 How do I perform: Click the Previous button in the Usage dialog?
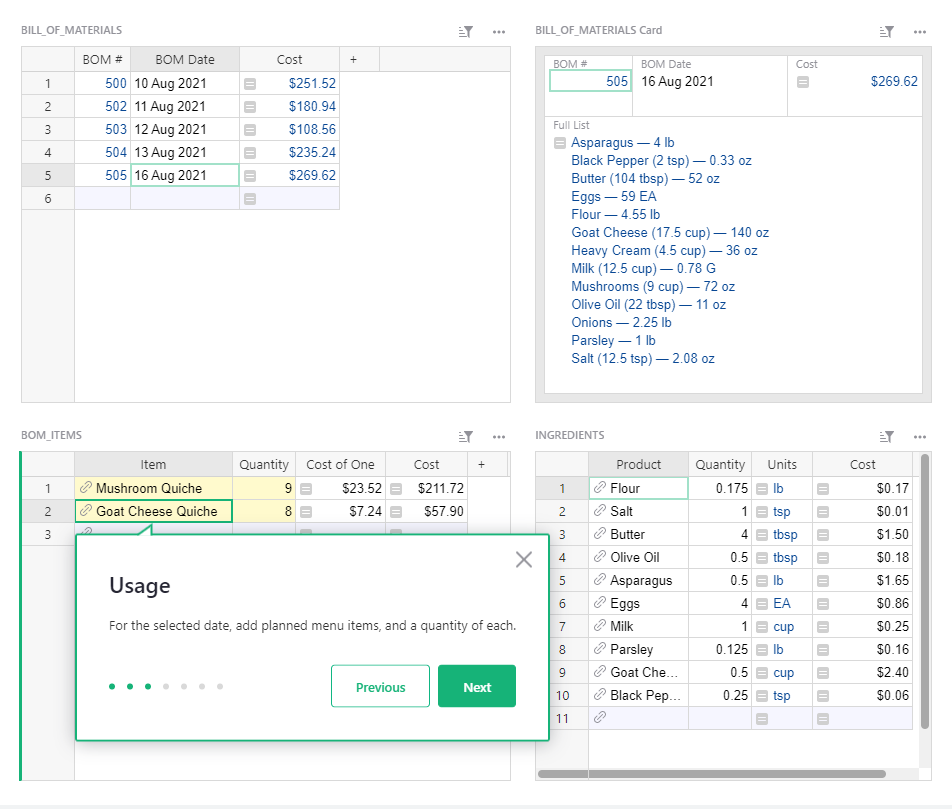click(x=380, y=686)
